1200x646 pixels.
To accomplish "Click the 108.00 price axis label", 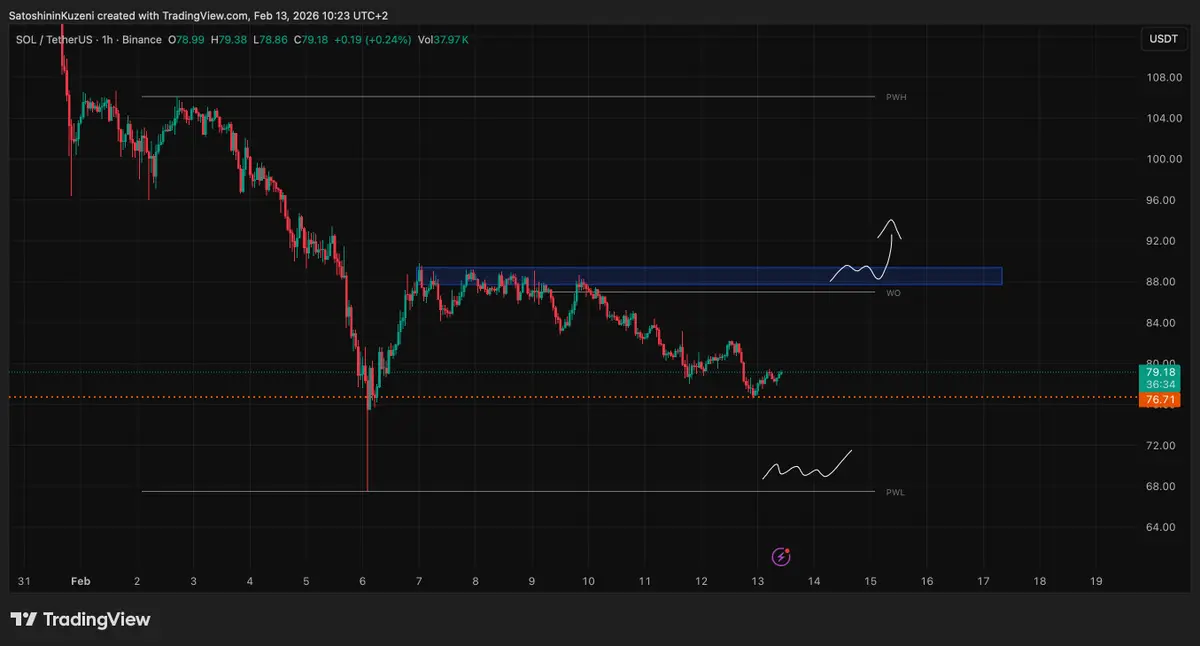I will click(x=1165, y=78).
